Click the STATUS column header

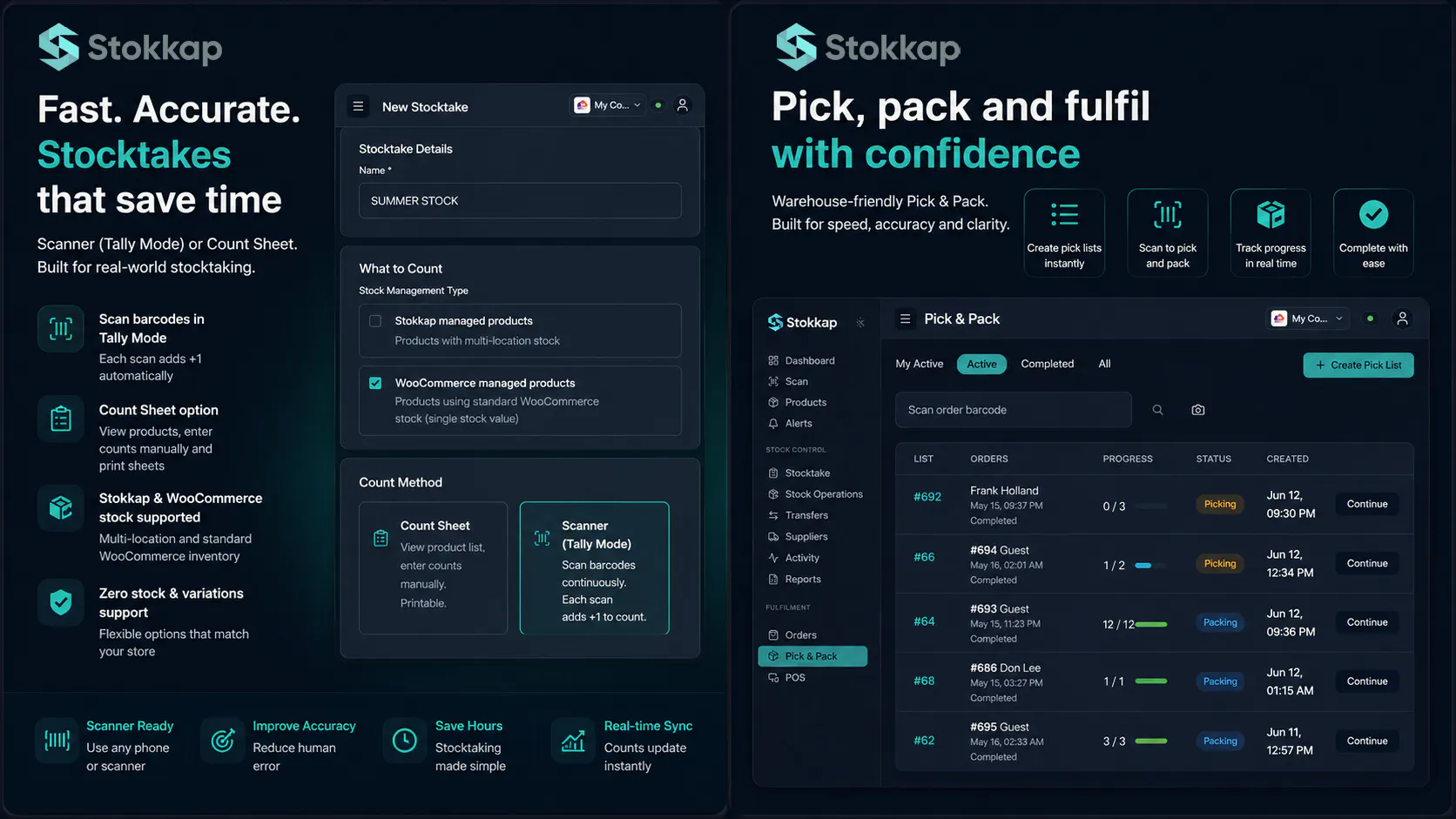(1214, 459)
